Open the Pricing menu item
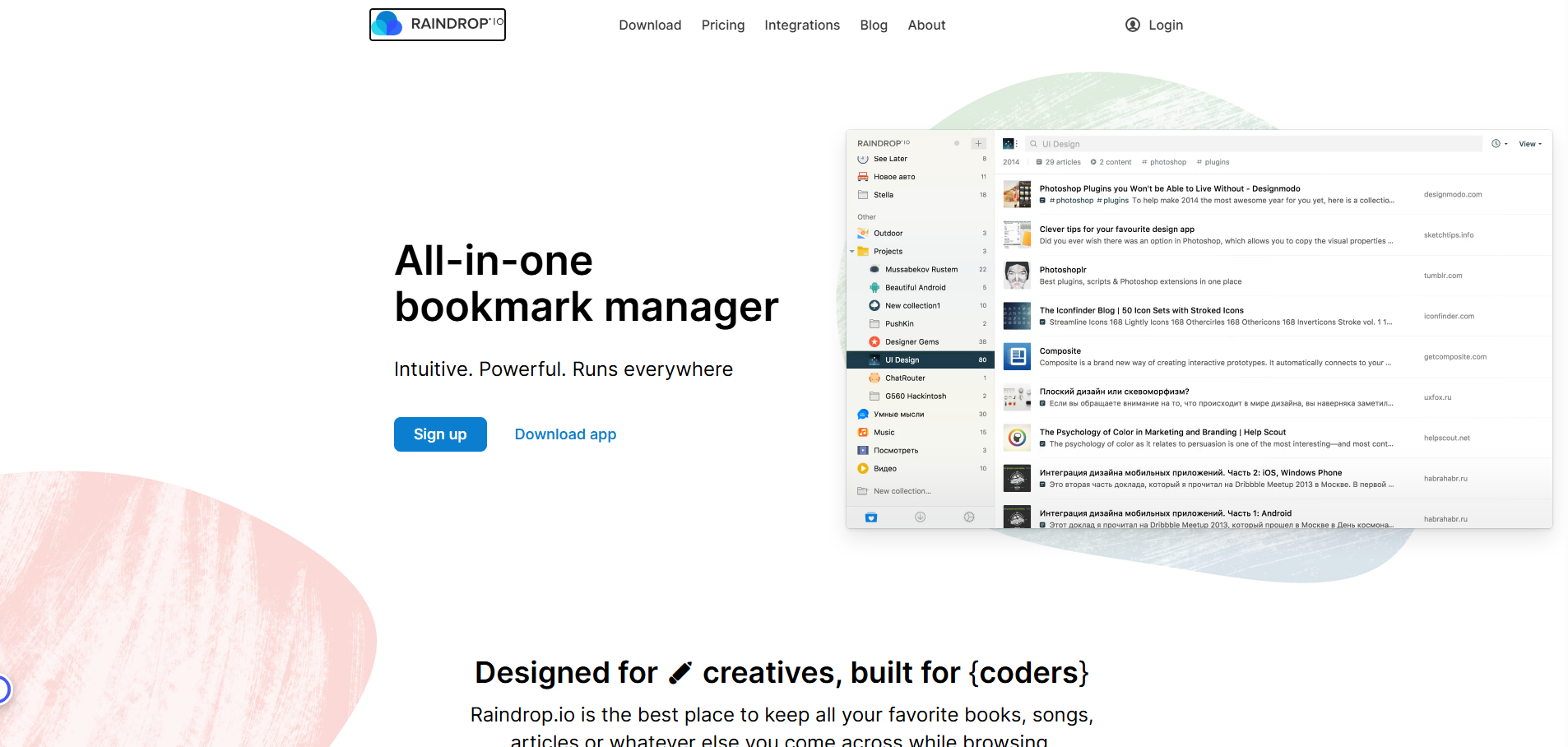This screenshot has width=1568, height=747. [722, 25]
